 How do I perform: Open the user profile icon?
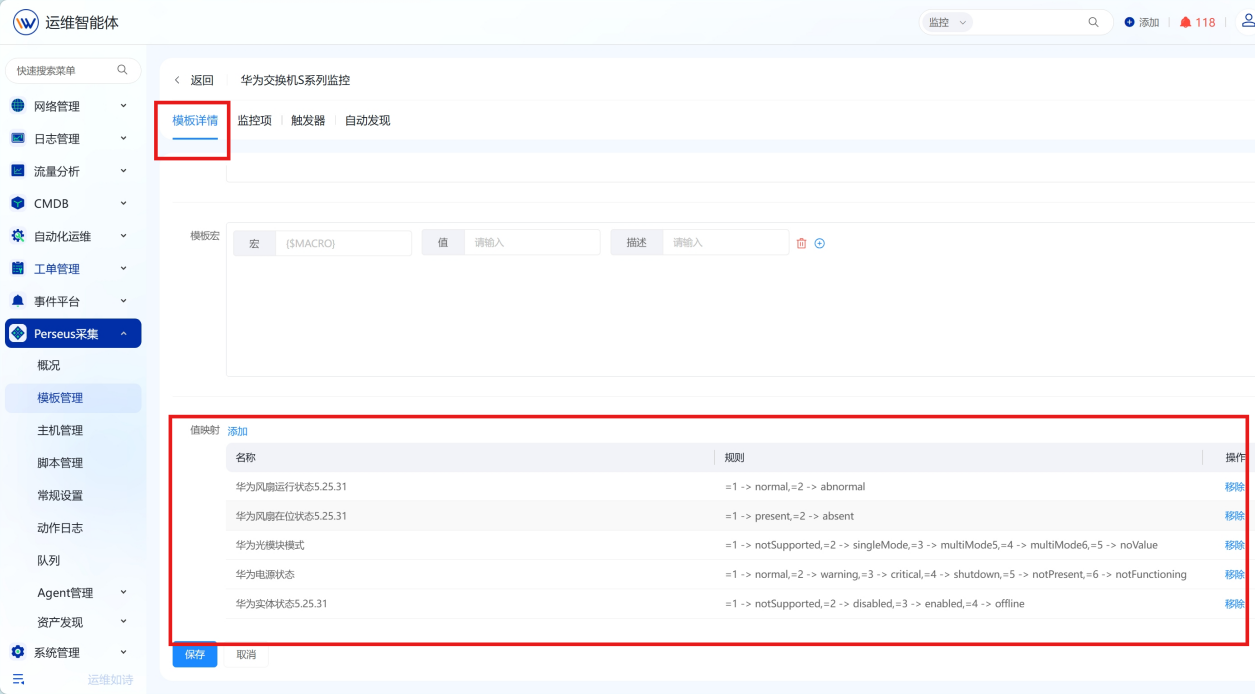click(1247, 22)
